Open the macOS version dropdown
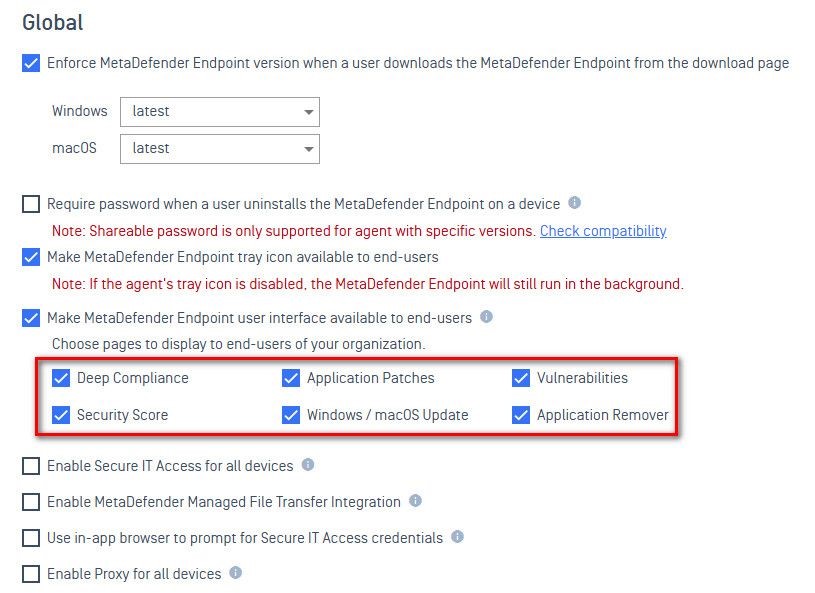Viewport: 815px width, 593px height. tap(220, 149)
